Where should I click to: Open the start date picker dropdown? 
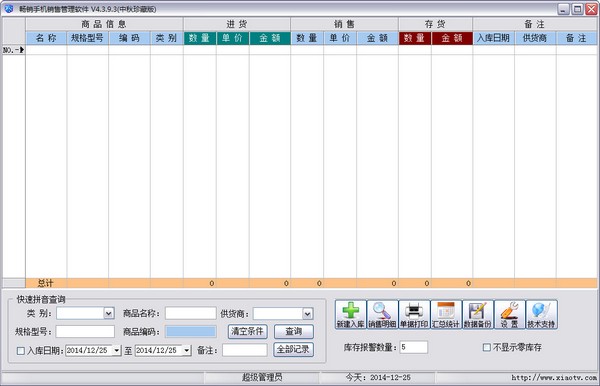coord(117,350)
